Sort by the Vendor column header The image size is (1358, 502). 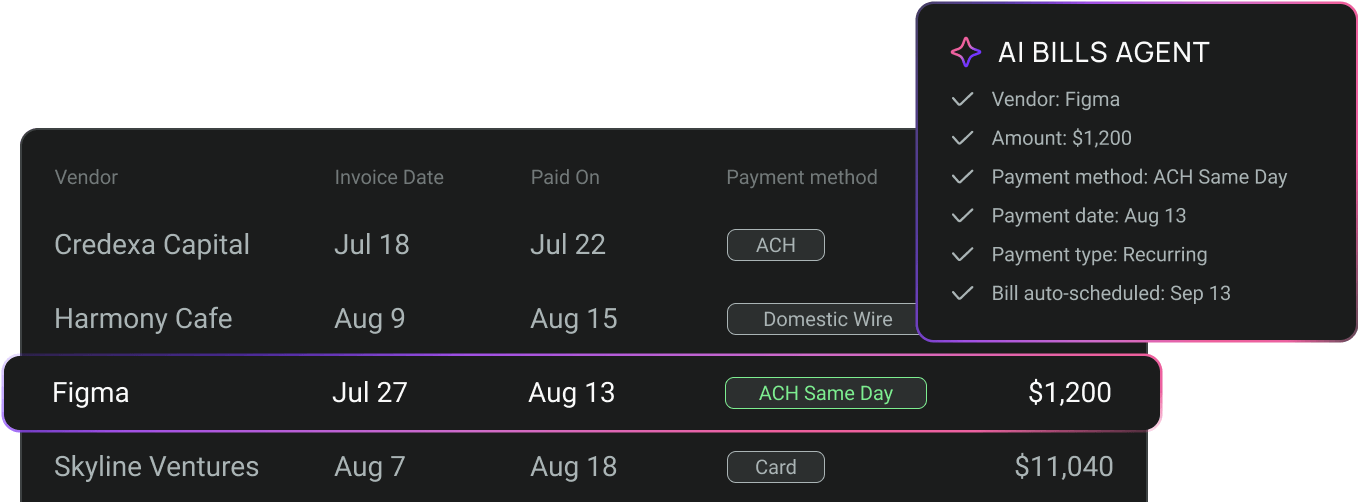pyautogui.click(x=86, y=177)
